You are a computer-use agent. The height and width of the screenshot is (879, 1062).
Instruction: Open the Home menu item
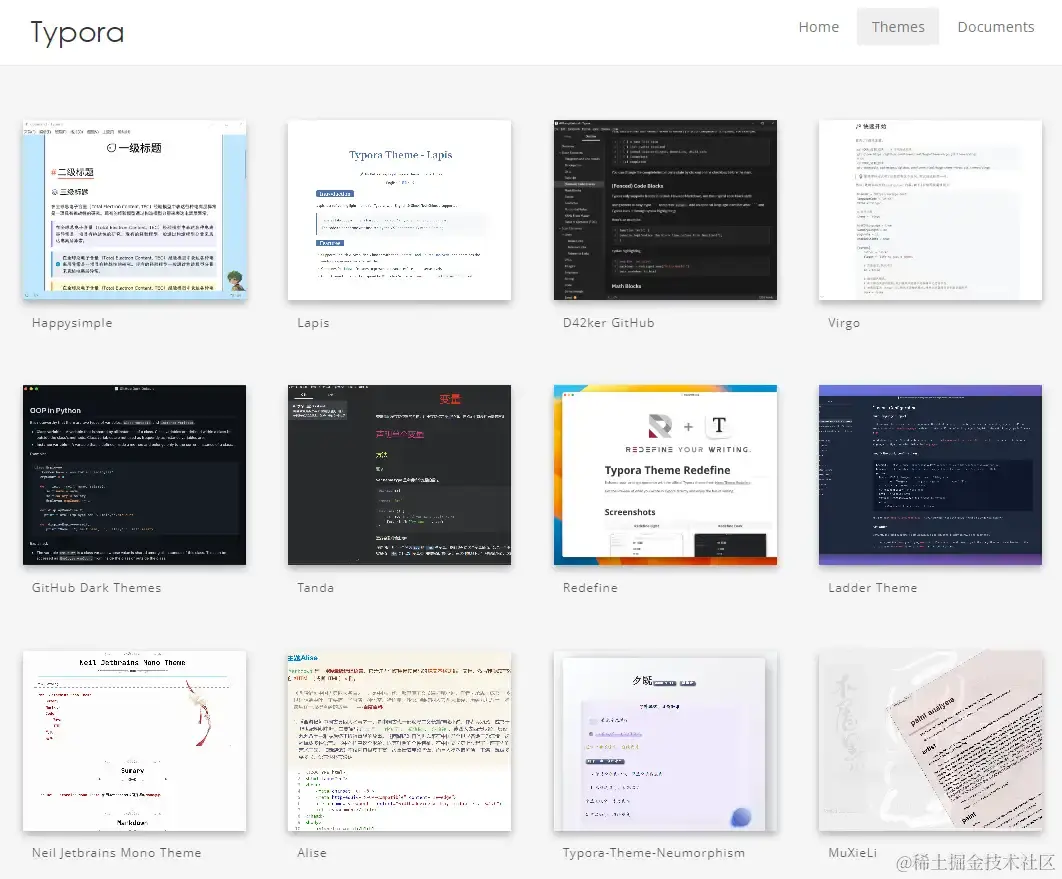(x=818, y=27)
